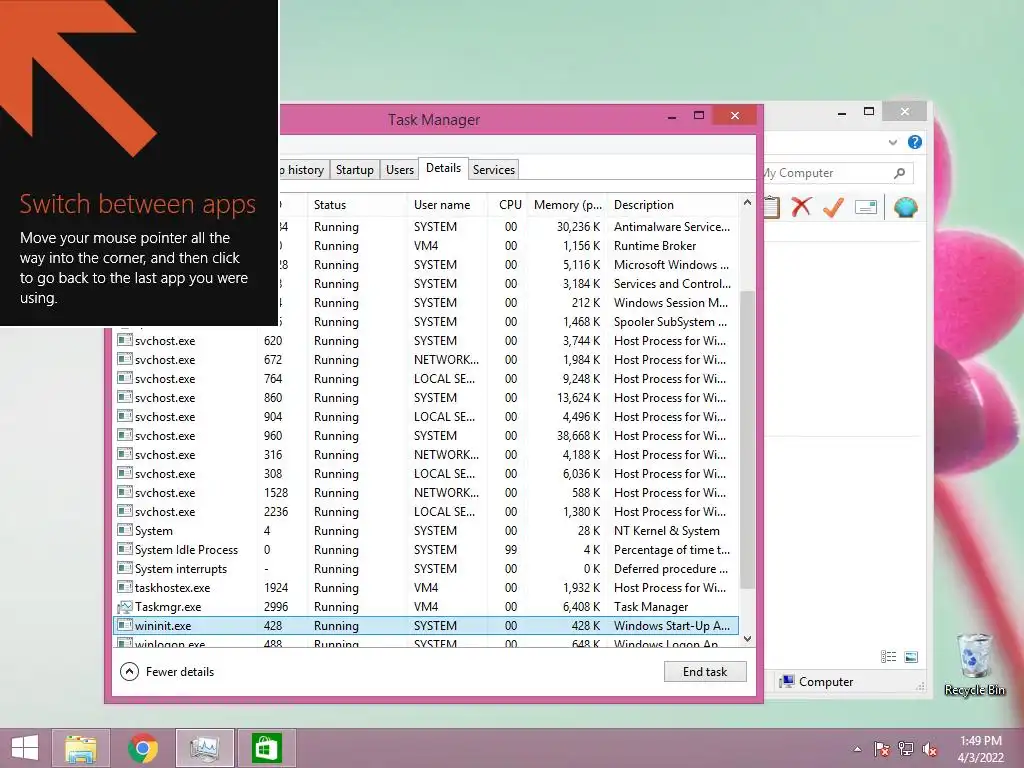The height and width of the screenshot is (768, 1024).
Task: Click the scroll up arrow in the process list
Action: [x=747, y=203]
